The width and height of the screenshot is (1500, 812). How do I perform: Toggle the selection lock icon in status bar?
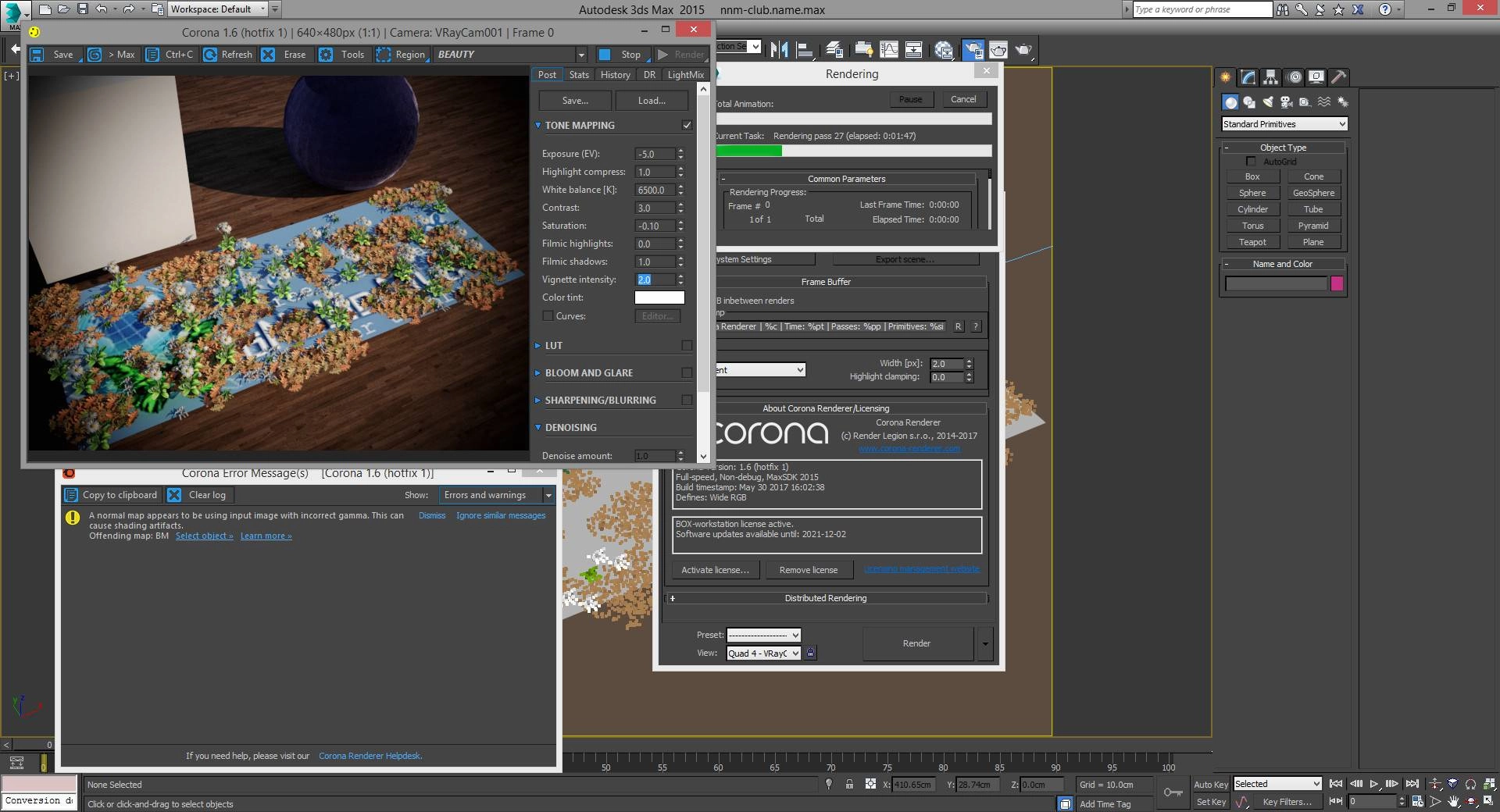[849, 785]
